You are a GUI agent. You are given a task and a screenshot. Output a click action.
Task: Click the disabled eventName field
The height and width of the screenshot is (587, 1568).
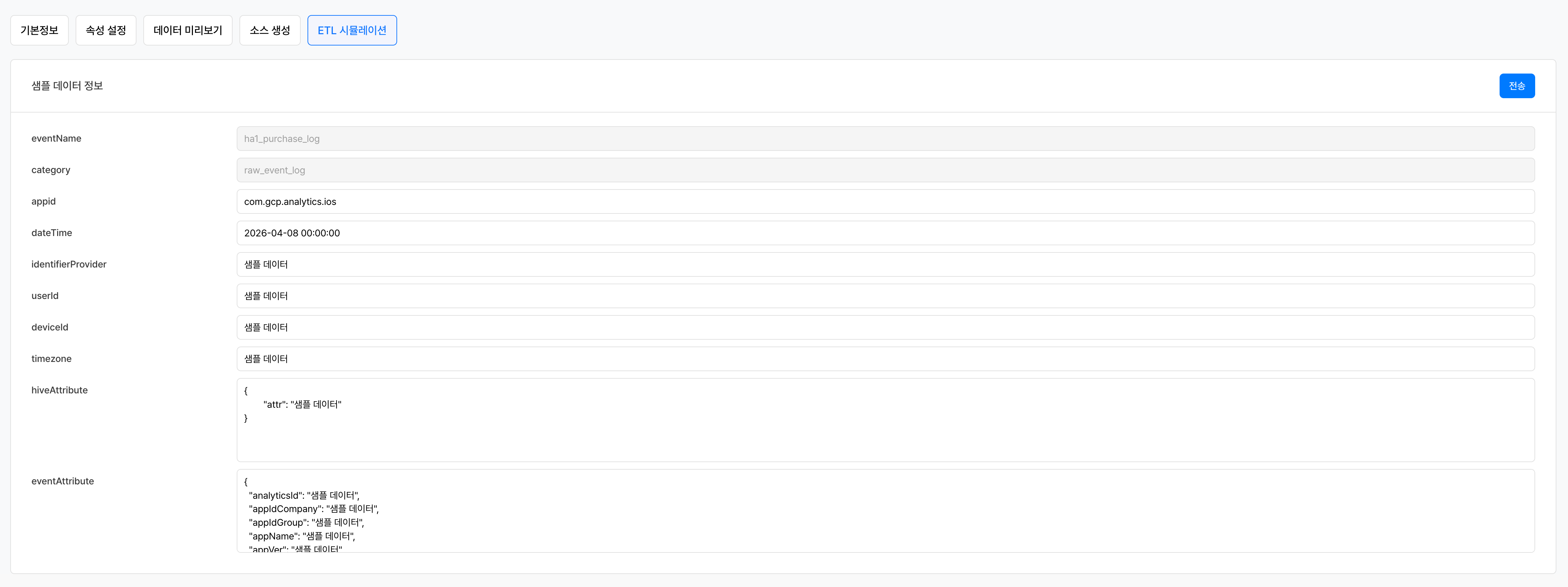tap(885, 139)
